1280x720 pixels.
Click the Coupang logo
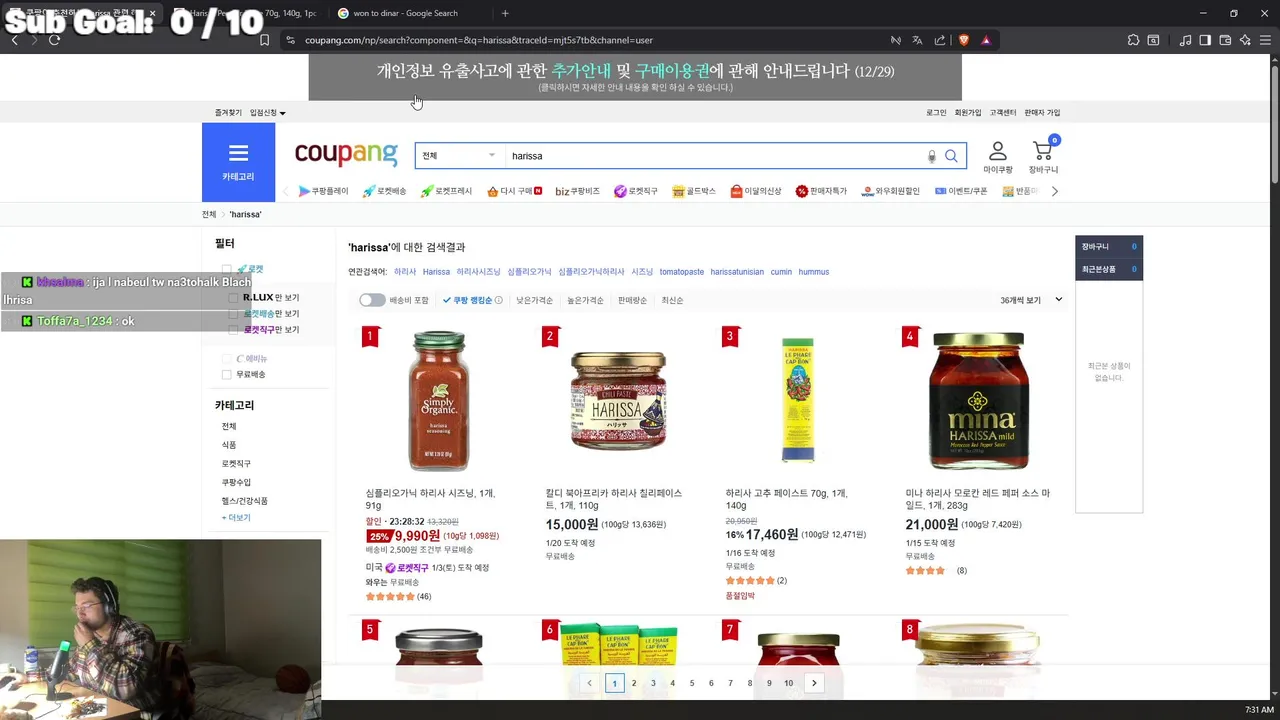tap(346, 154)
